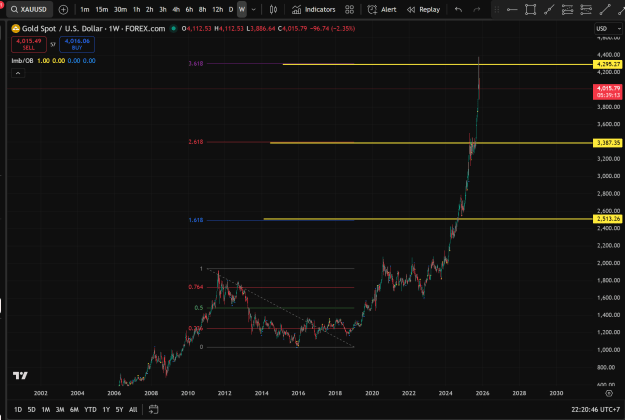Select the three-point extended line tool
The image size is (625, 420).
pyautogui.click(x=549, y=10)
